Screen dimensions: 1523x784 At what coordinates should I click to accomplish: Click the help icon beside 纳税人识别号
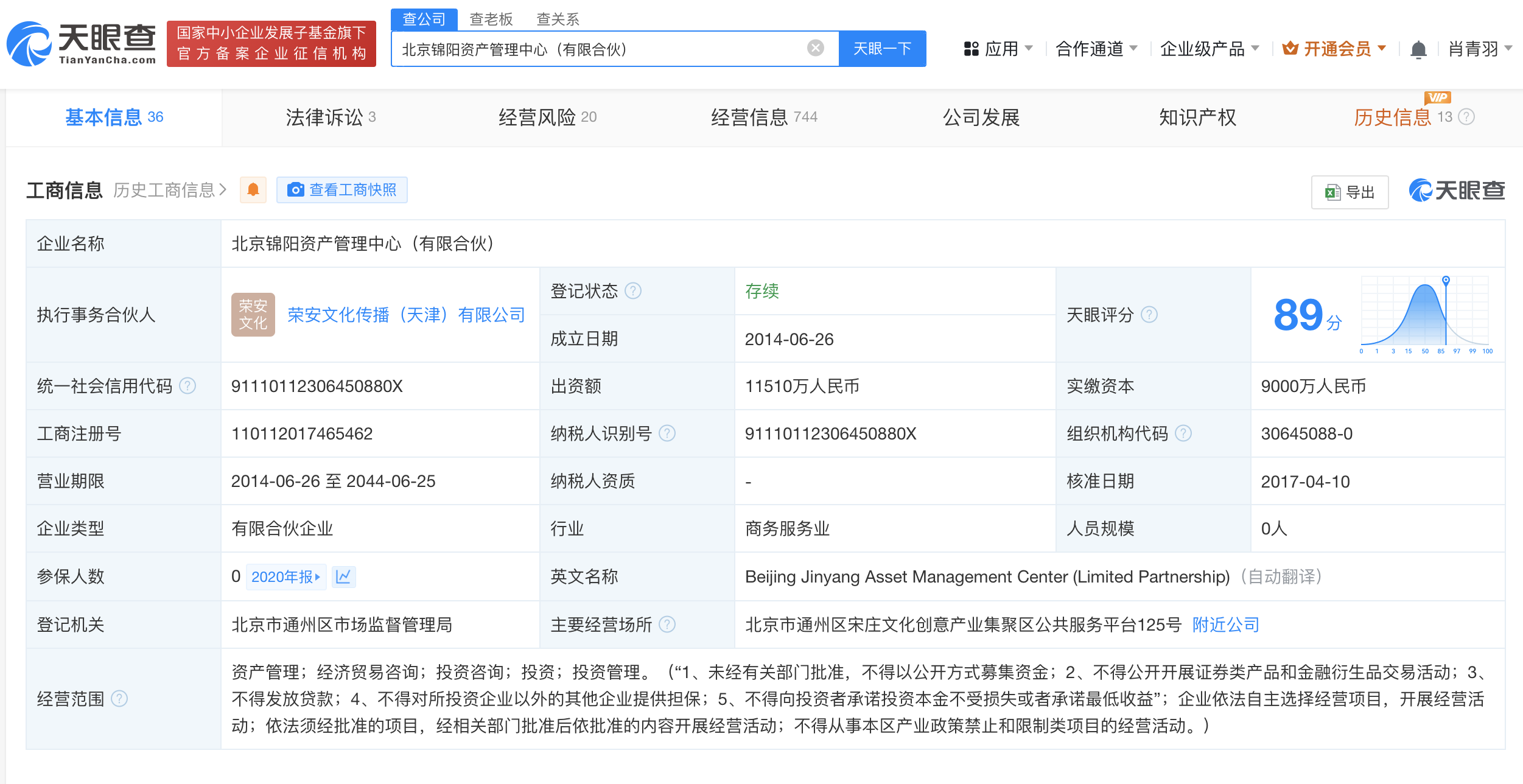667,433
